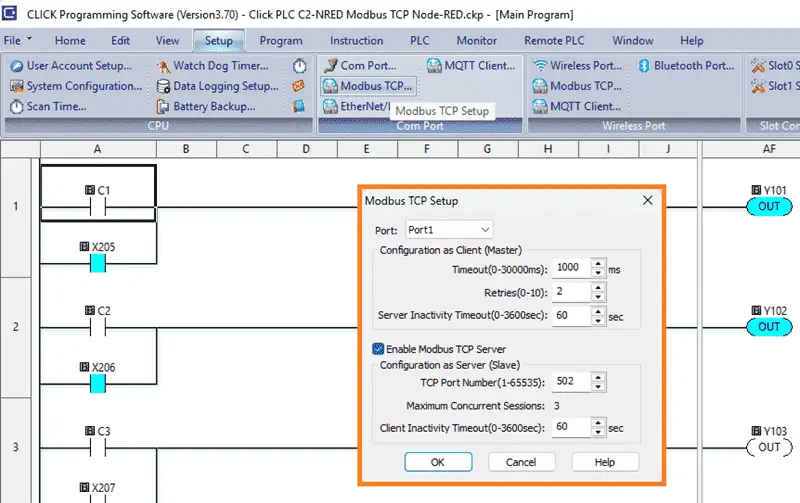Cancel the Modbus TCP Setup dialog
This screenshot has width=800, height=503.
(521, 462)
